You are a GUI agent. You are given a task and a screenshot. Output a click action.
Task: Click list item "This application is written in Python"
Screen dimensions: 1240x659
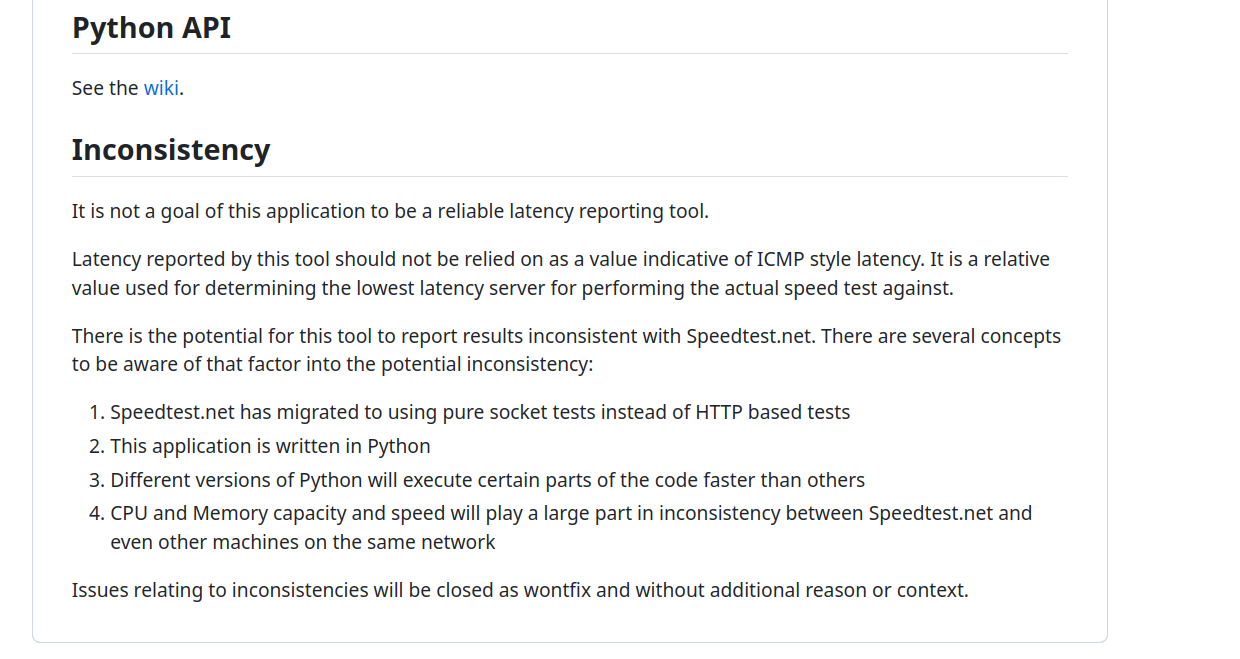tap(270, 446)
